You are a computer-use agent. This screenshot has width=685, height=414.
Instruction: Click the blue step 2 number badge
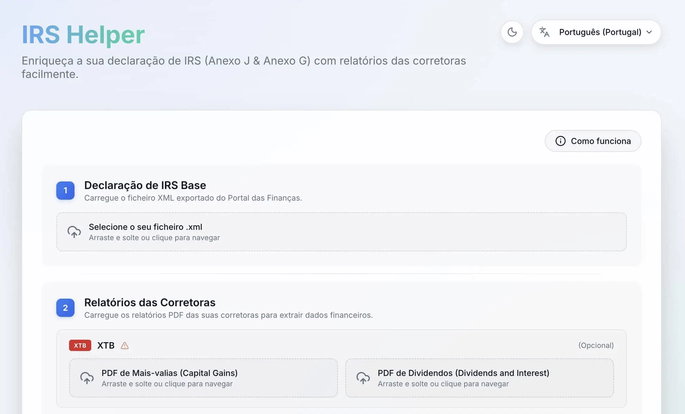[65, 308]
